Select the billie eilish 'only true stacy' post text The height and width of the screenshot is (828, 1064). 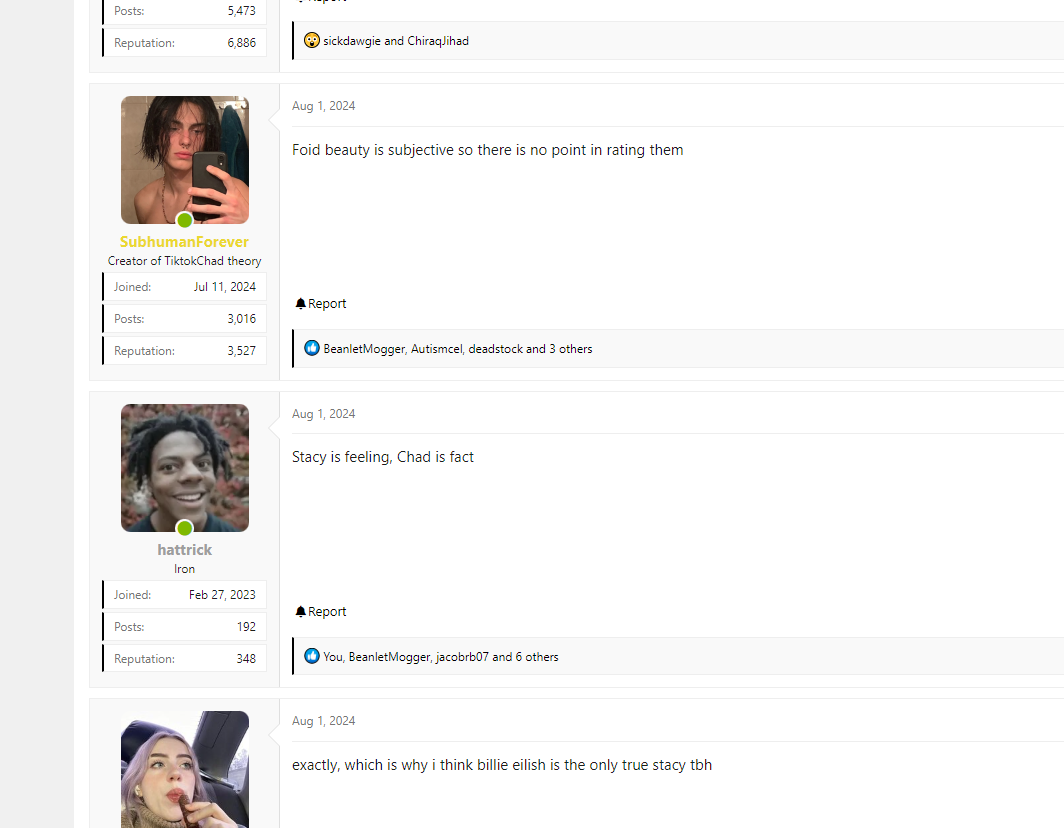click(502, 765)
